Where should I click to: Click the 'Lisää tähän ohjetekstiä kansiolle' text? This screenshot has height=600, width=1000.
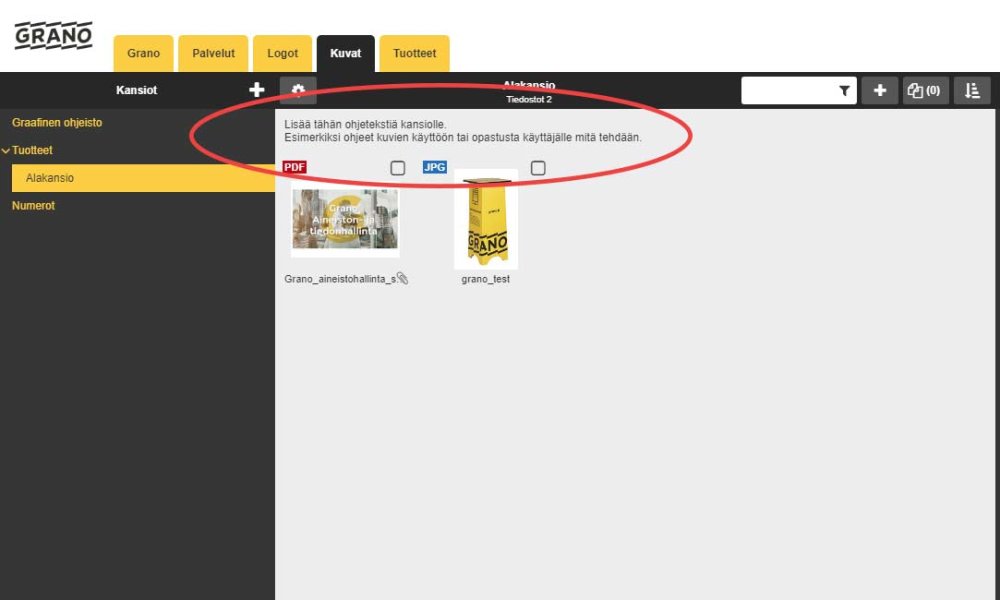[365, 124]
